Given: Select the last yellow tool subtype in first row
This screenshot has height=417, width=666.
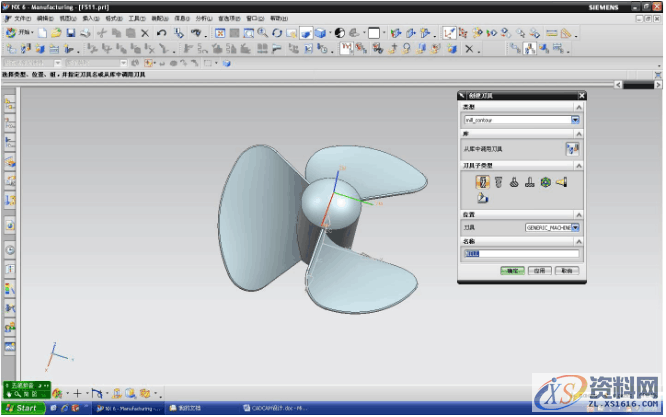Looking at the screenshot, I should (561, 182).
